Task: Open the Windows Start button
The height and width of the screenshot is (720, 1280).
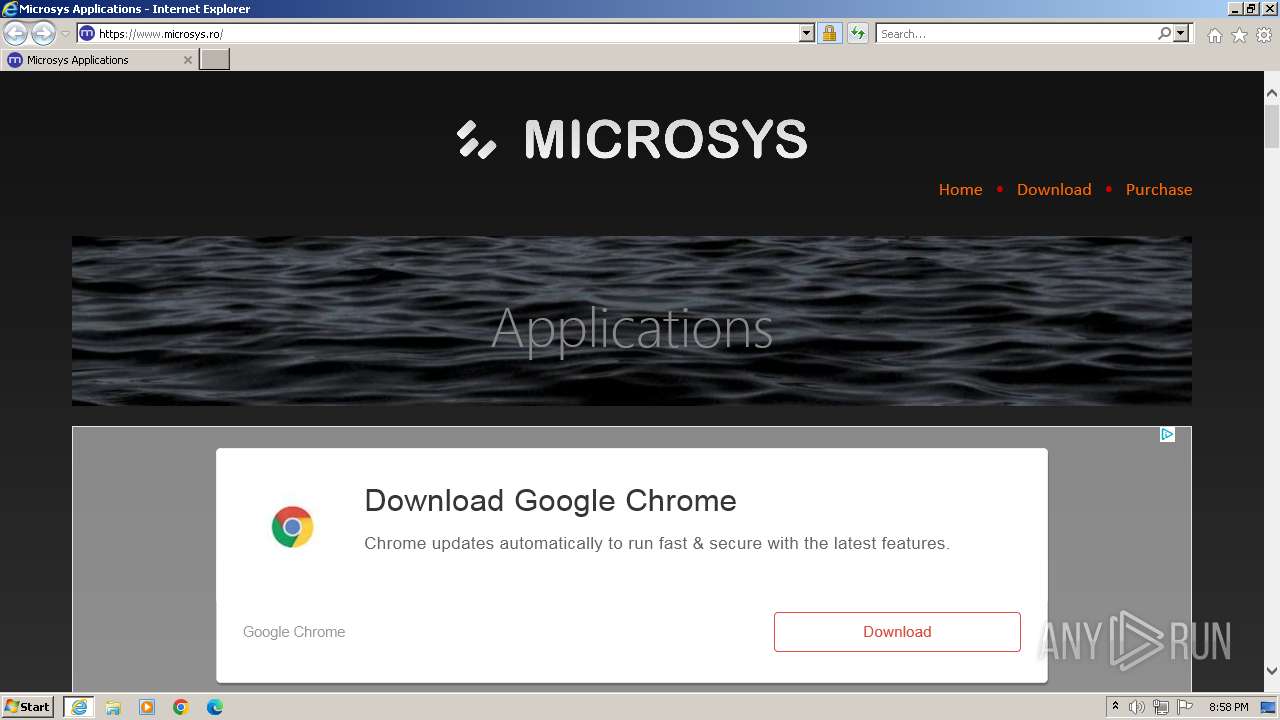Action: pyautogui.click(x=28, y=706)
